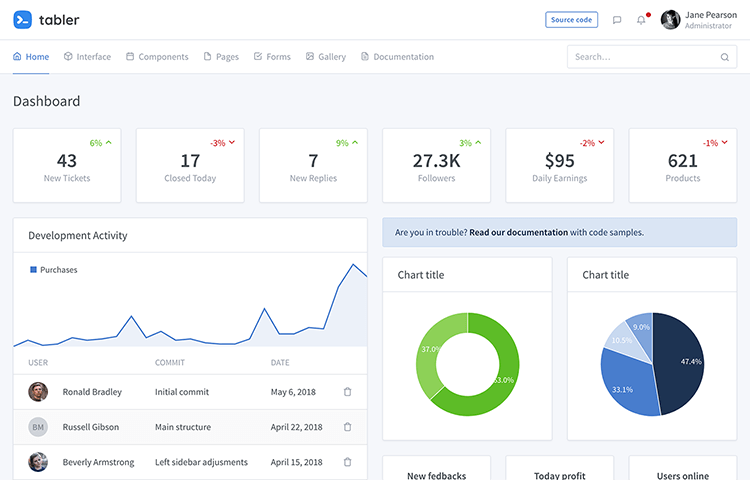Viewport: 750px width, 480px height.
Task: Expand the Components navigation menu
Action: pyautogui.click(x=157, y=56)
